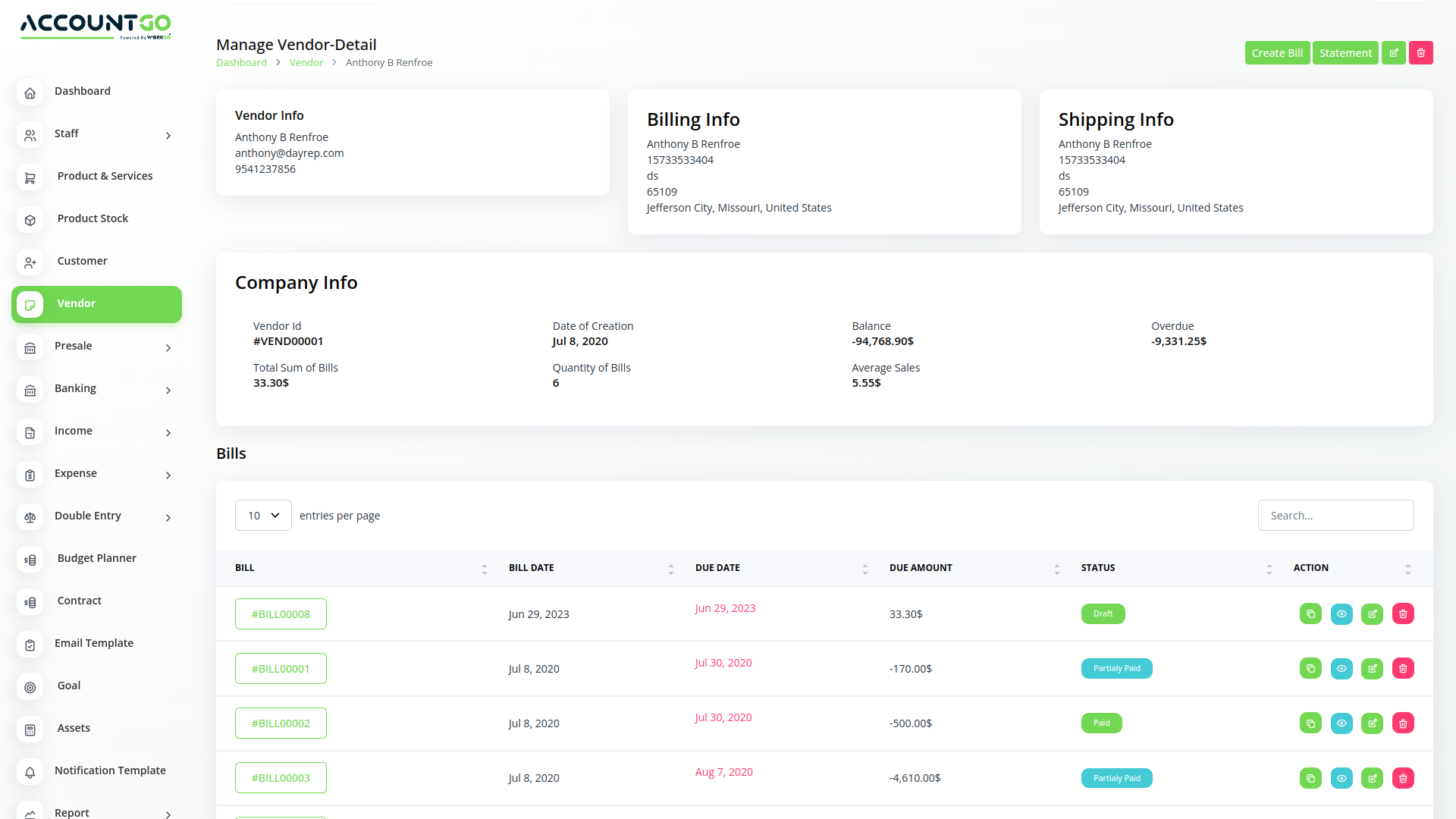Duplicate bill #BILL00008 using copy icon
This screenshot has height=819, width=1456.
tap(1310, 614)
